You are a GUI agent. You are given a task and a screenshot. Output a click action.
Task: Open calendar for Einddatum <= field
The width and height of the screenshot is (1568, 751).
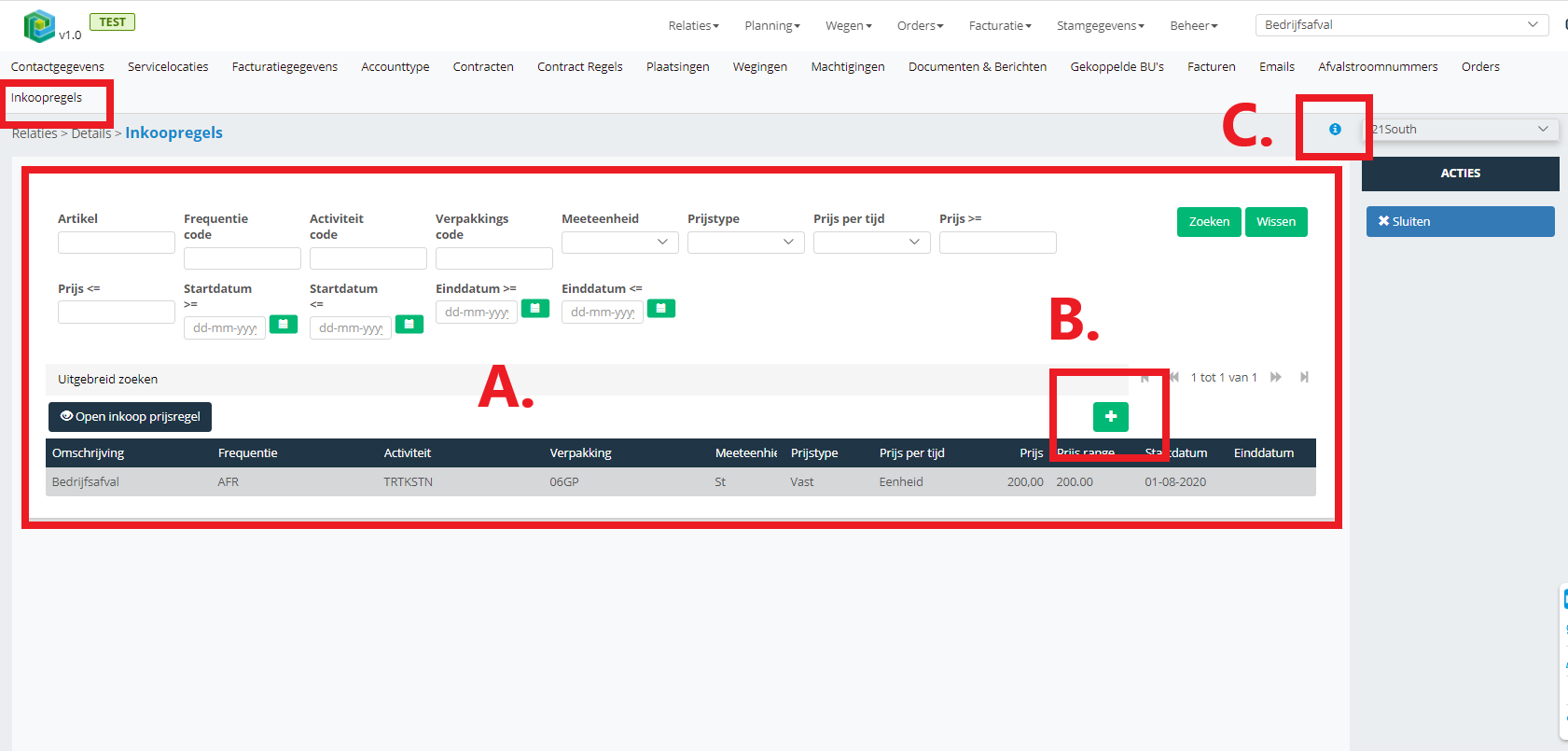tap(661, 308)
